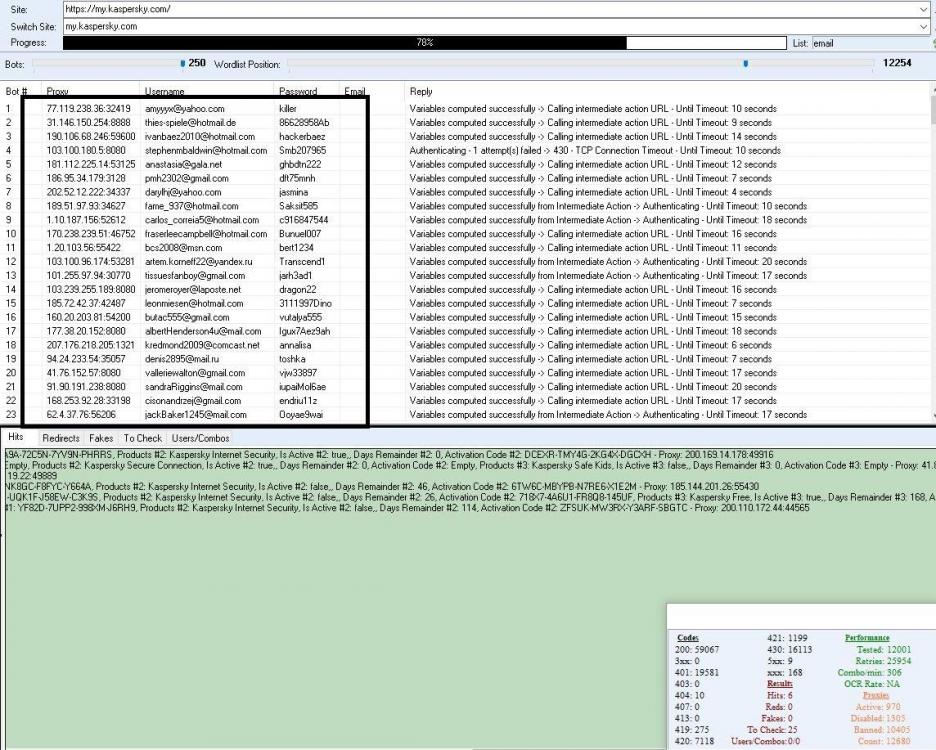Open the Users/Combos tab
The width and height of the screenshot is (936, 750).
coord(200,438)
